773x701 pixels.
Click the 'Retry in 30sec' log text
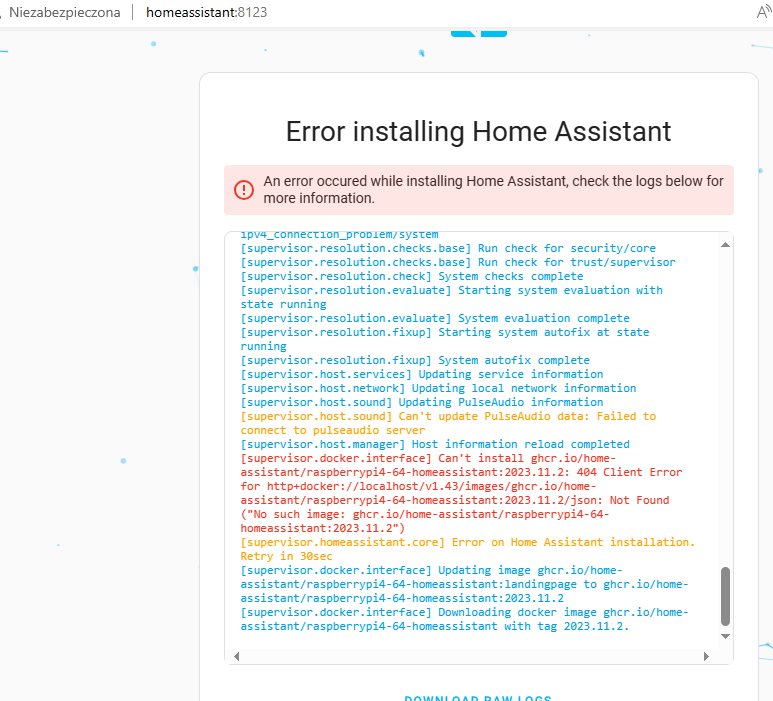(286, 557)
